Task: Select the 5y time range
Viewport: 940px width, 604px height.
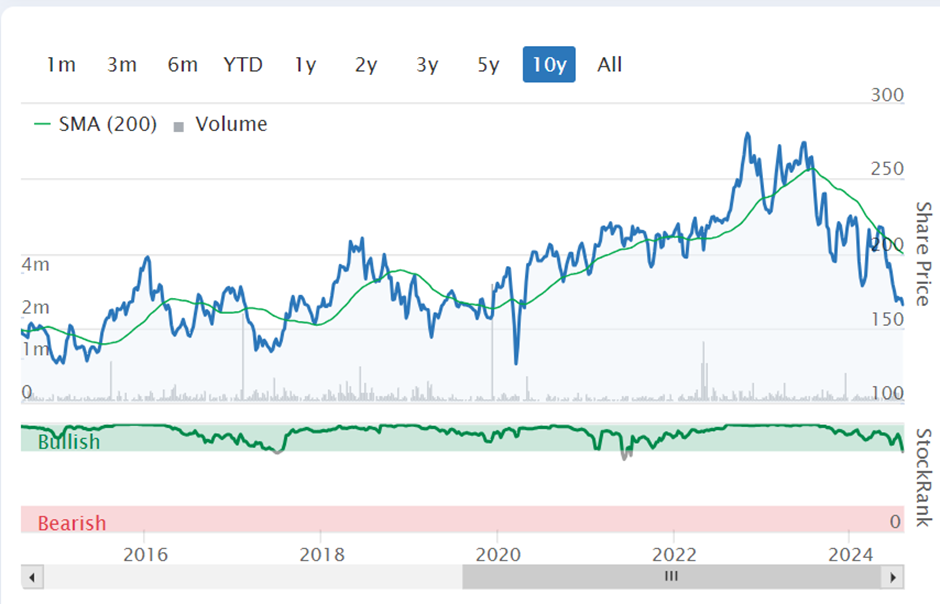Action: pos(489,64)
